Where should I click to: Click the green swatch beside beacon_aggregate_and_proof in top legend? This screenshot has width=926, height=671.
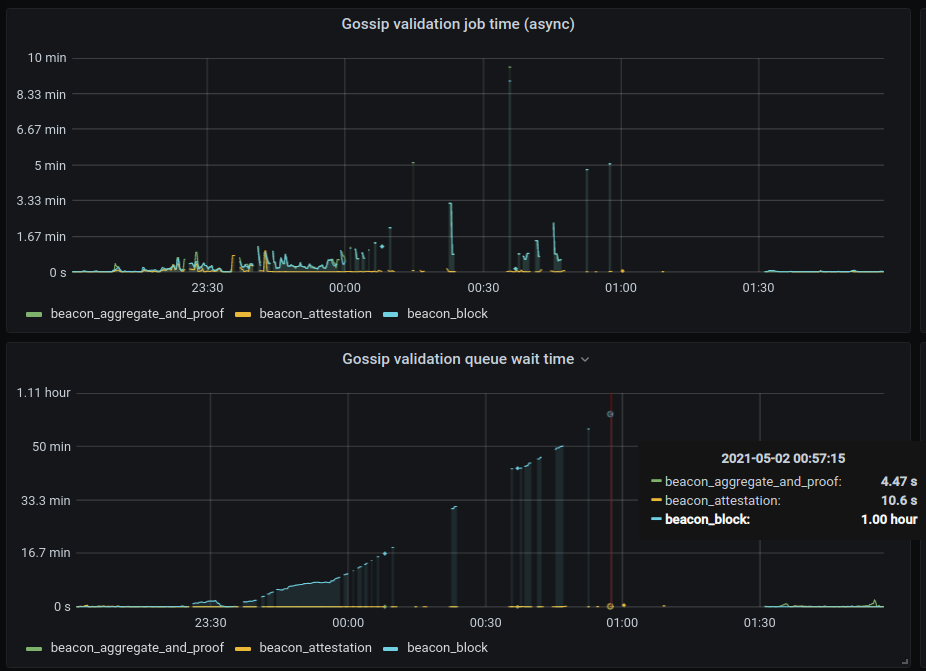[x=33, y=313]
